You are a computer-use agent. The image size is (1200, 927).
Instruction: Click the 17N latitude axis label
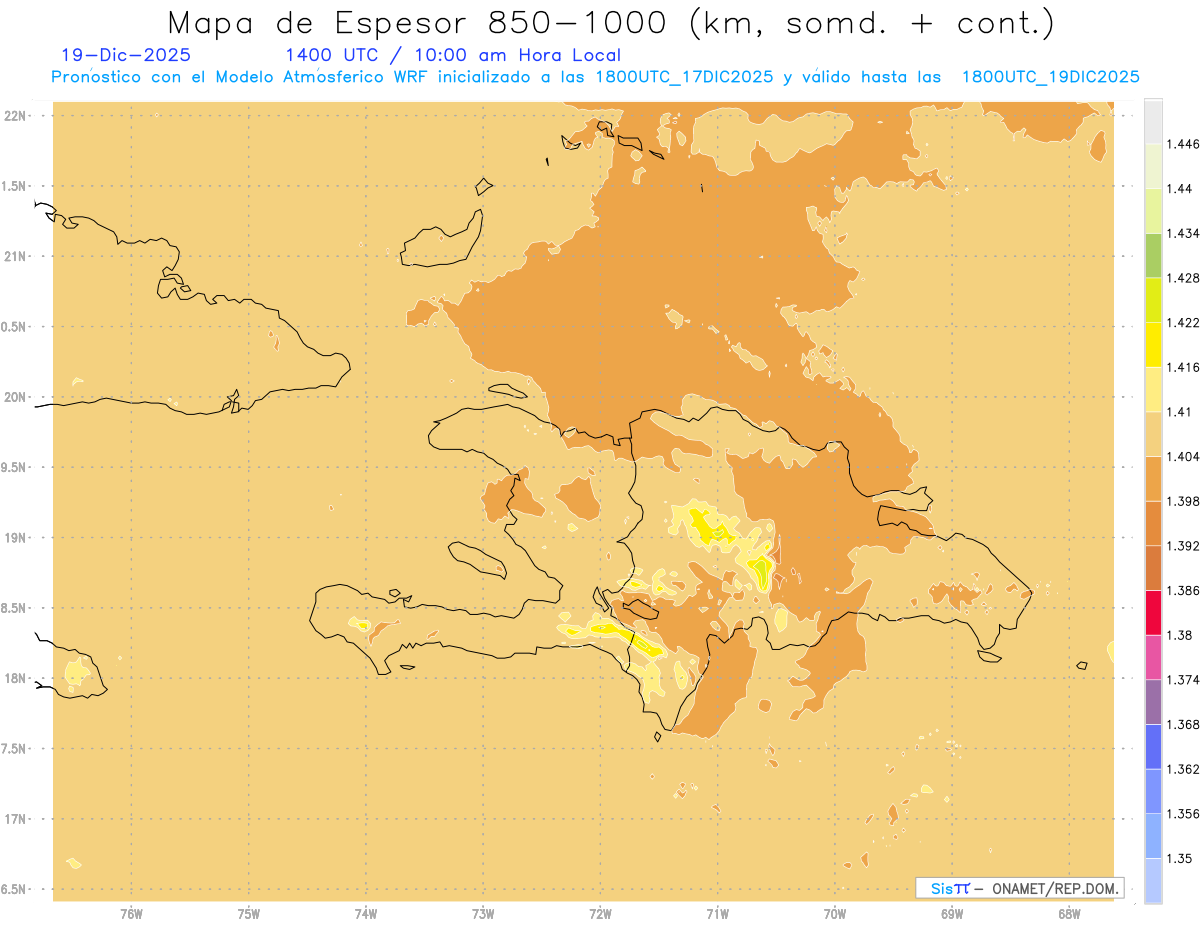15,820
